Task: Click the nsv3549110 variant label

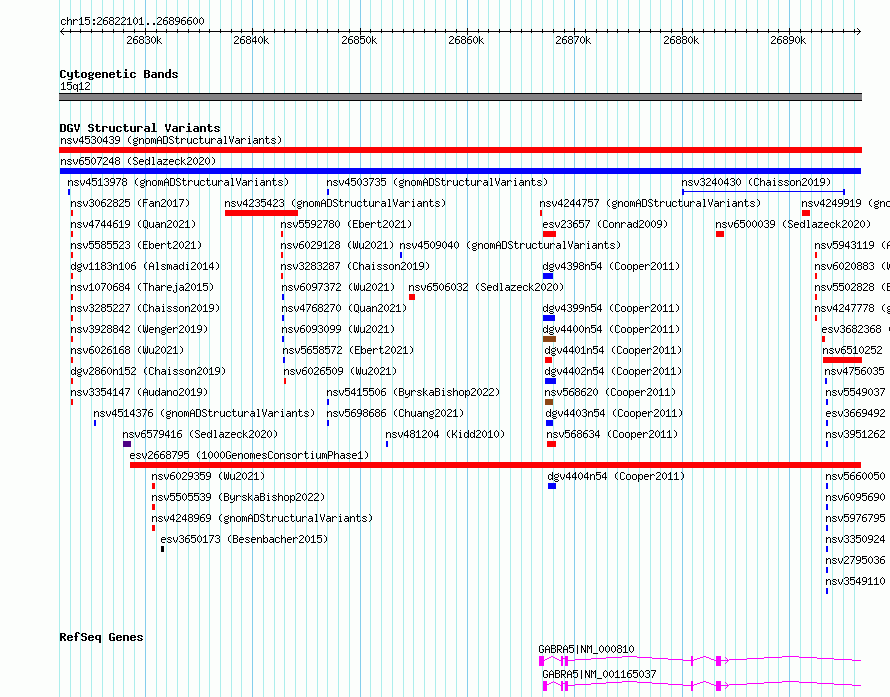Action: 855,581
